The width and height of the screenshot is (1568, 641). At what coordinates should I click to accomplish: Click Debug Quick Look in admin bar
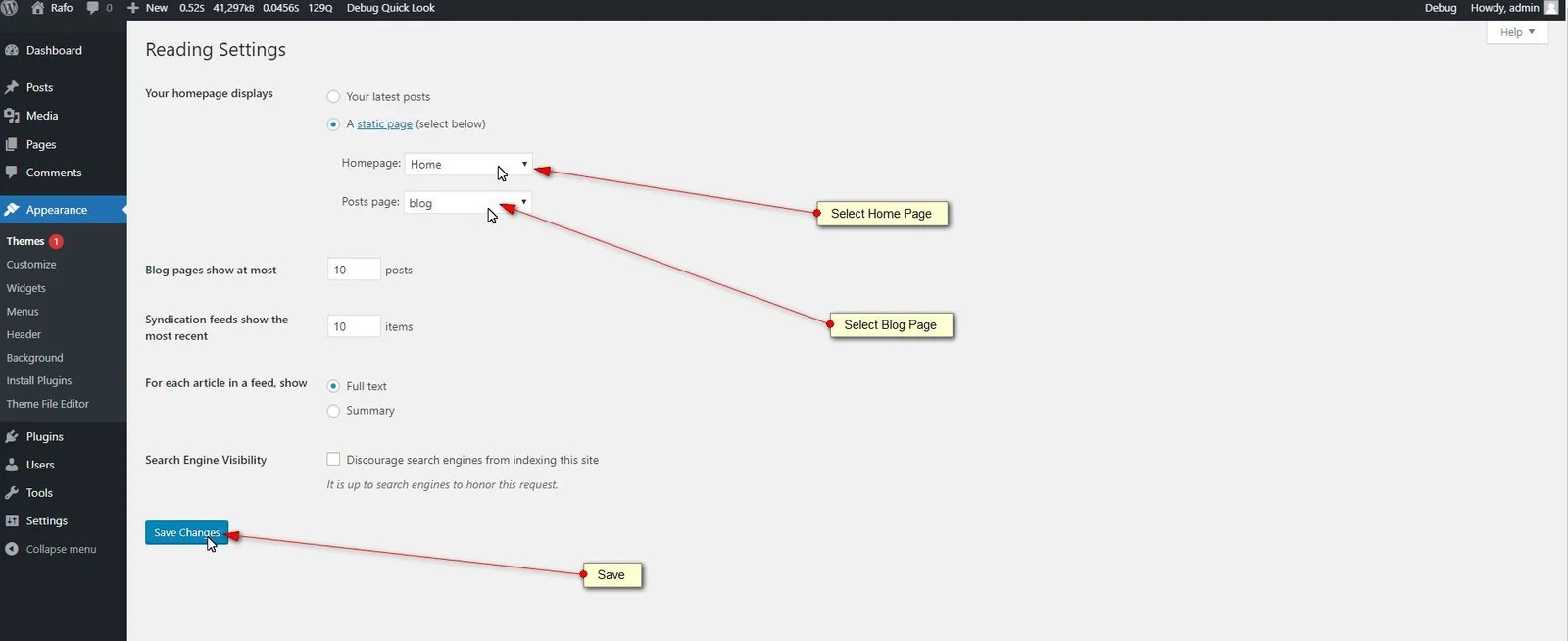pos(390,8)
